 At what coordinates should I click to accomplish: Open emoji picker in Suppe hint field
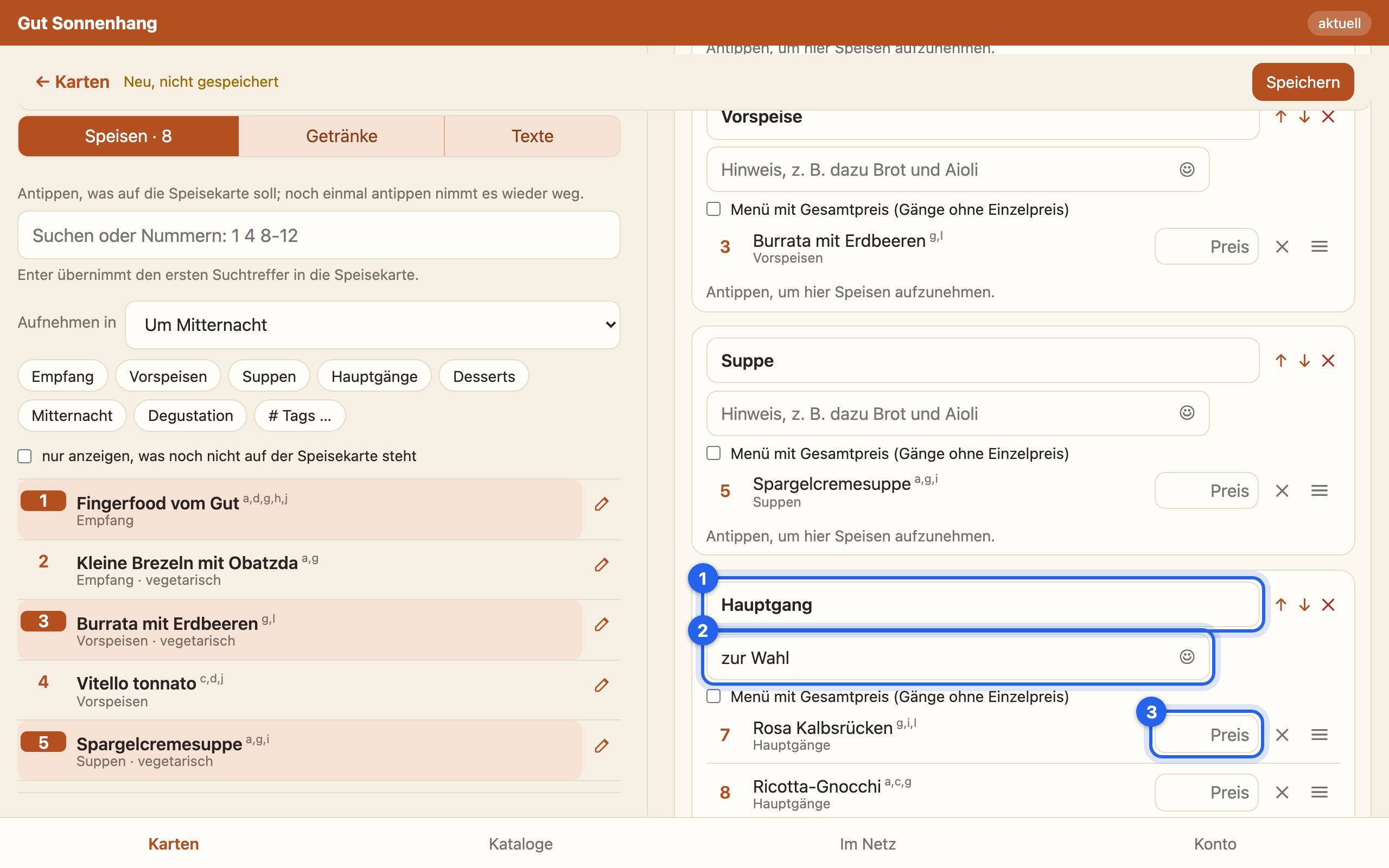(x=1187, y=413)
